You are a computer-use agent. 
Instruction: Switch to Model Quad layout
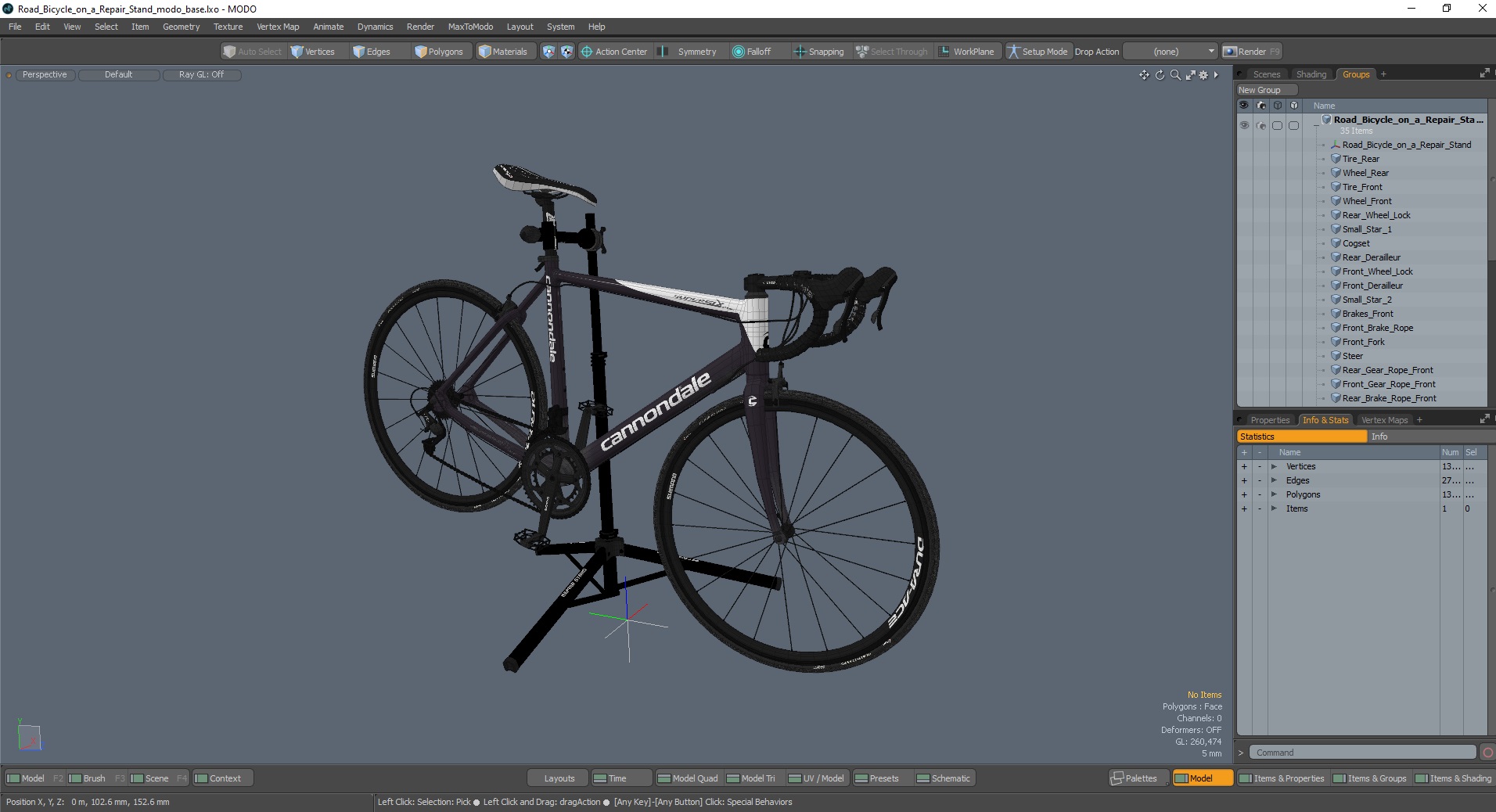click(688, 778)
